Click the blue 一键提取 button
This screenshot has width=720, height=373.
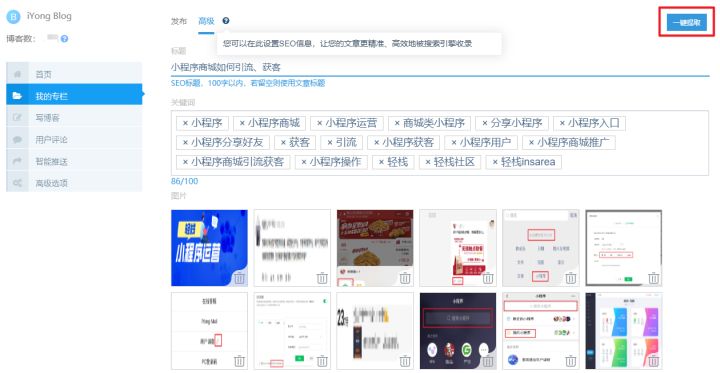tap(687, 22)
